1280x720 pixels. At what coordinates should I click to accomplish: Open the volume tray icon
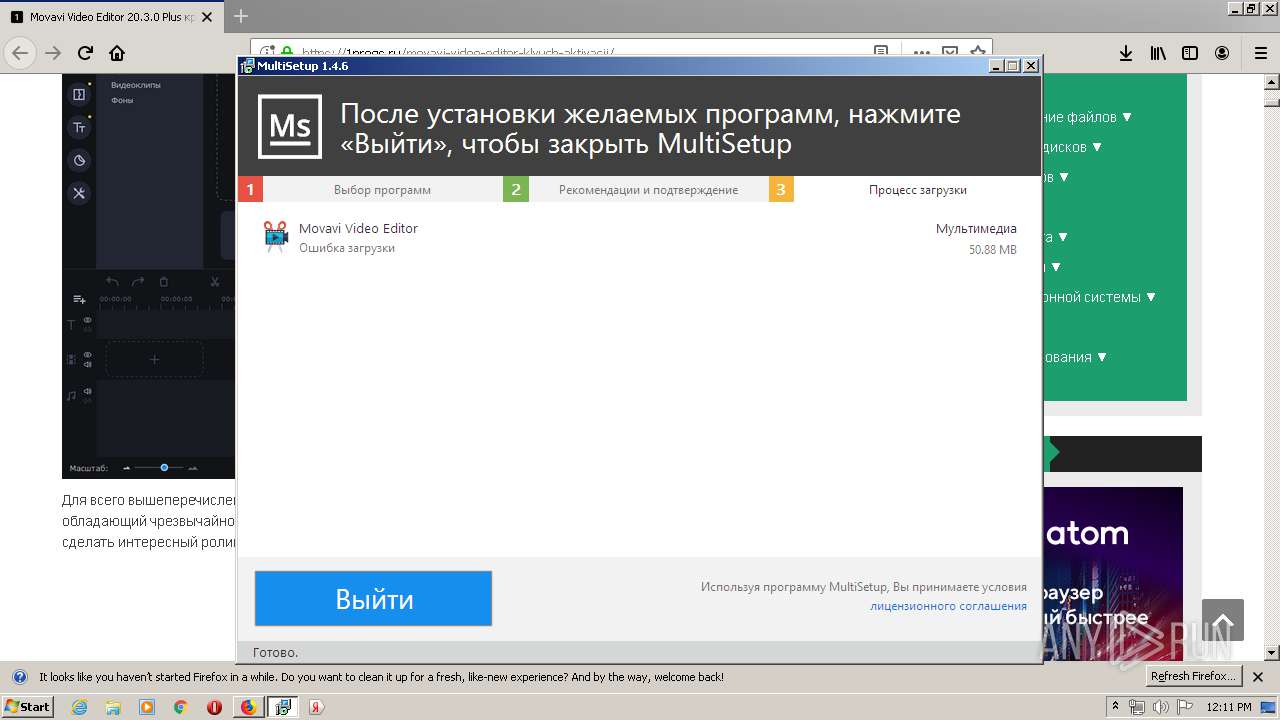point(1161,707)
